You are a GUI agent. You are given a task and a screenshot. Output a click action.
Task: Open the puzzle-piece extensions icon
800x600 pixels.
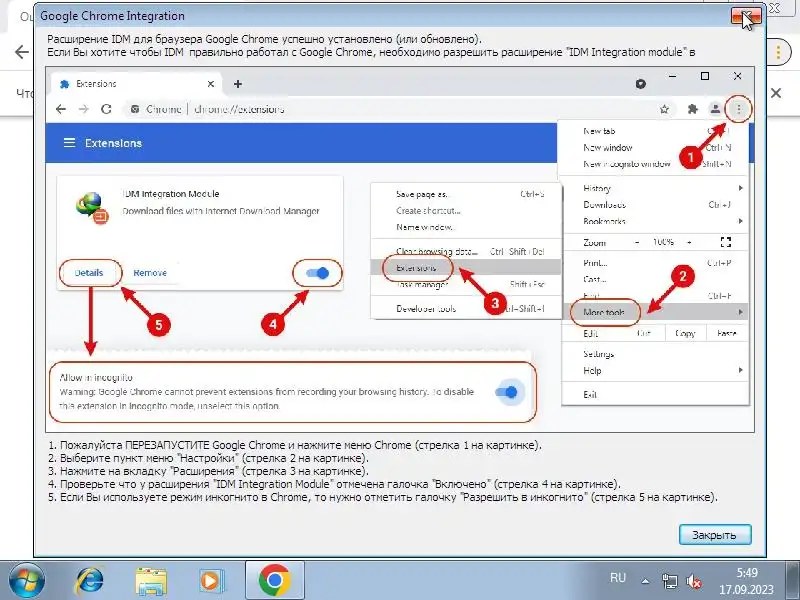pyautogui.click(x=692, y=109)
